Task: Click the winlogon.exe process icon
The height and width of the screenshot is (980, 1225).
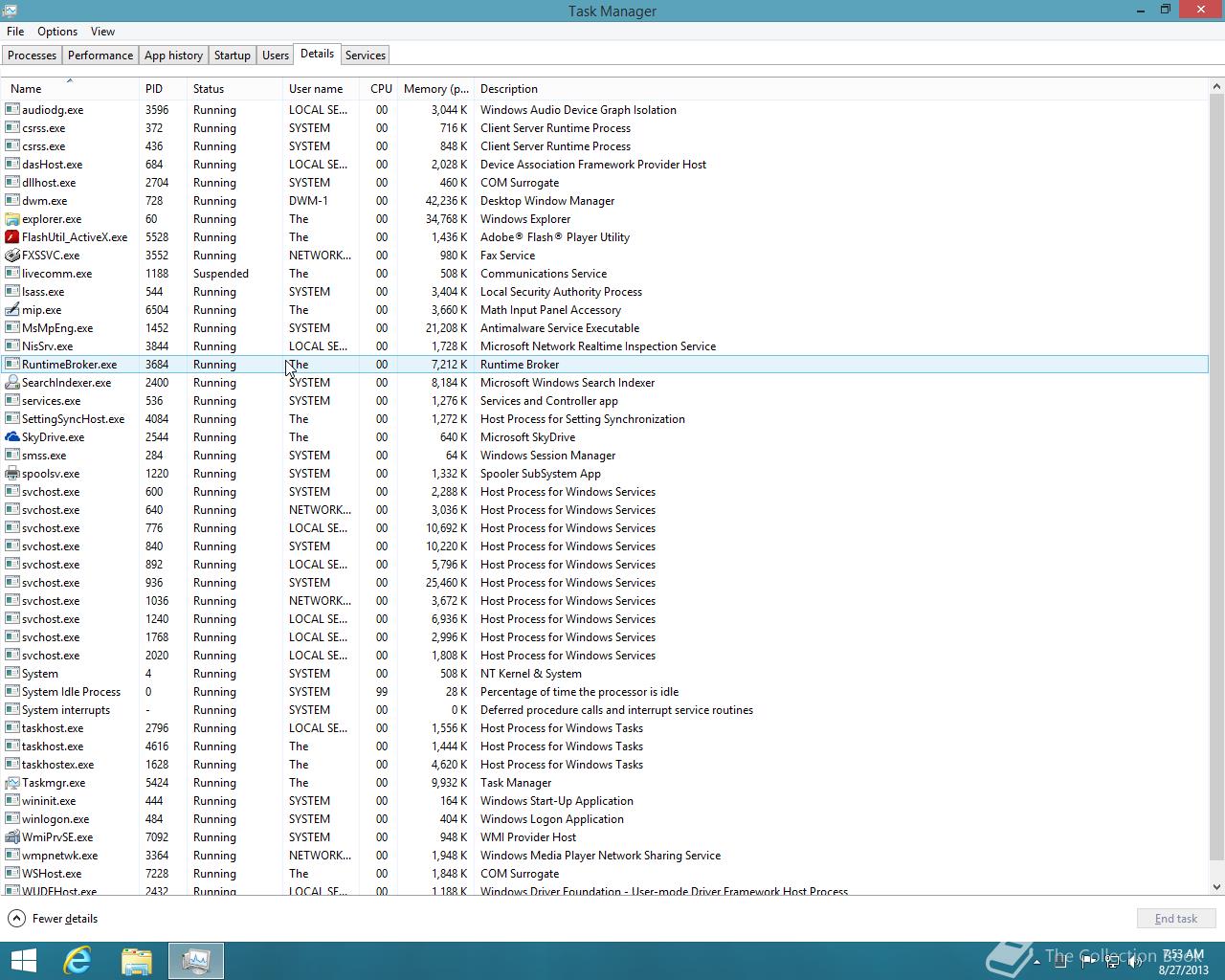Action: click(12, 818)
